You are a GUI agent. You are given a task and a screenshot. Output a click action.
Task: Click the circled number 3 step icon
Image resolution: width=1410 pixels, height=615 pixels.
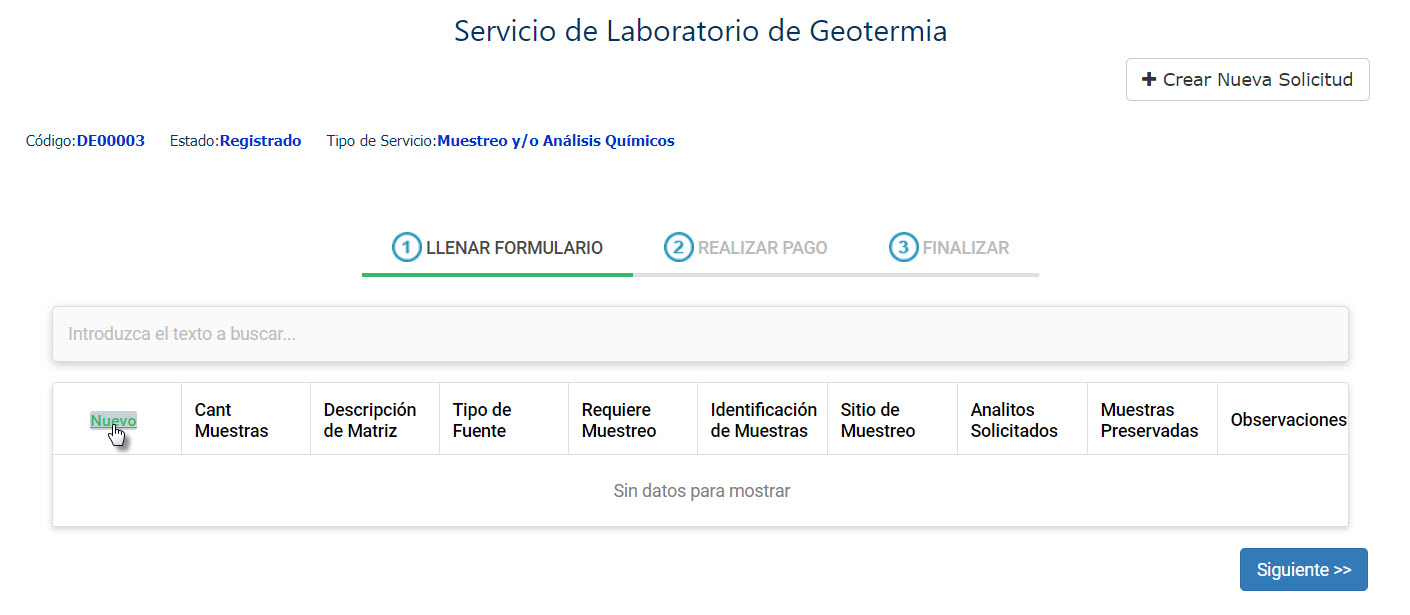904,248
